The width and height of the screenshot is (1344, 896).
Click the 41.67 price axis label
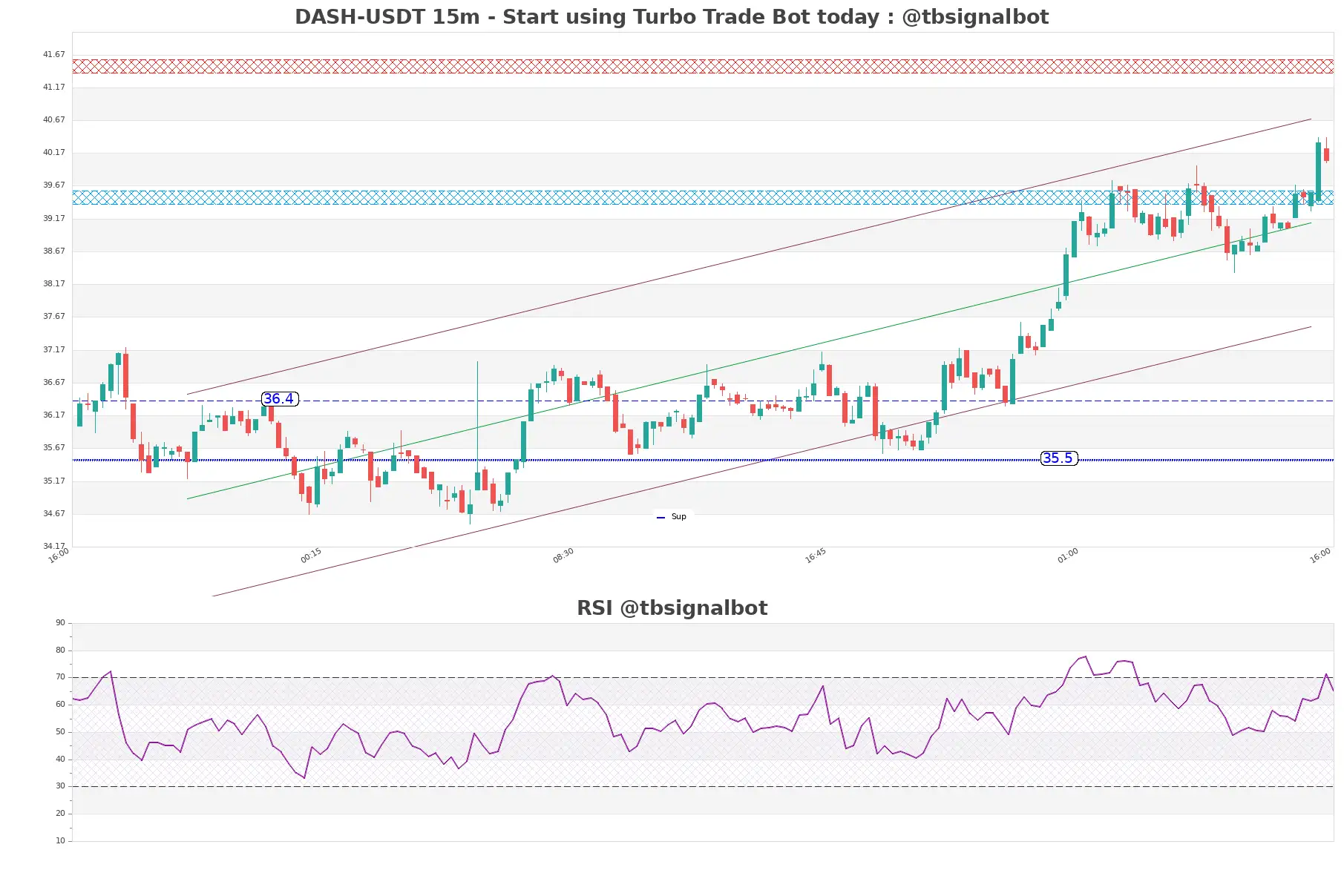click(53, 54)
